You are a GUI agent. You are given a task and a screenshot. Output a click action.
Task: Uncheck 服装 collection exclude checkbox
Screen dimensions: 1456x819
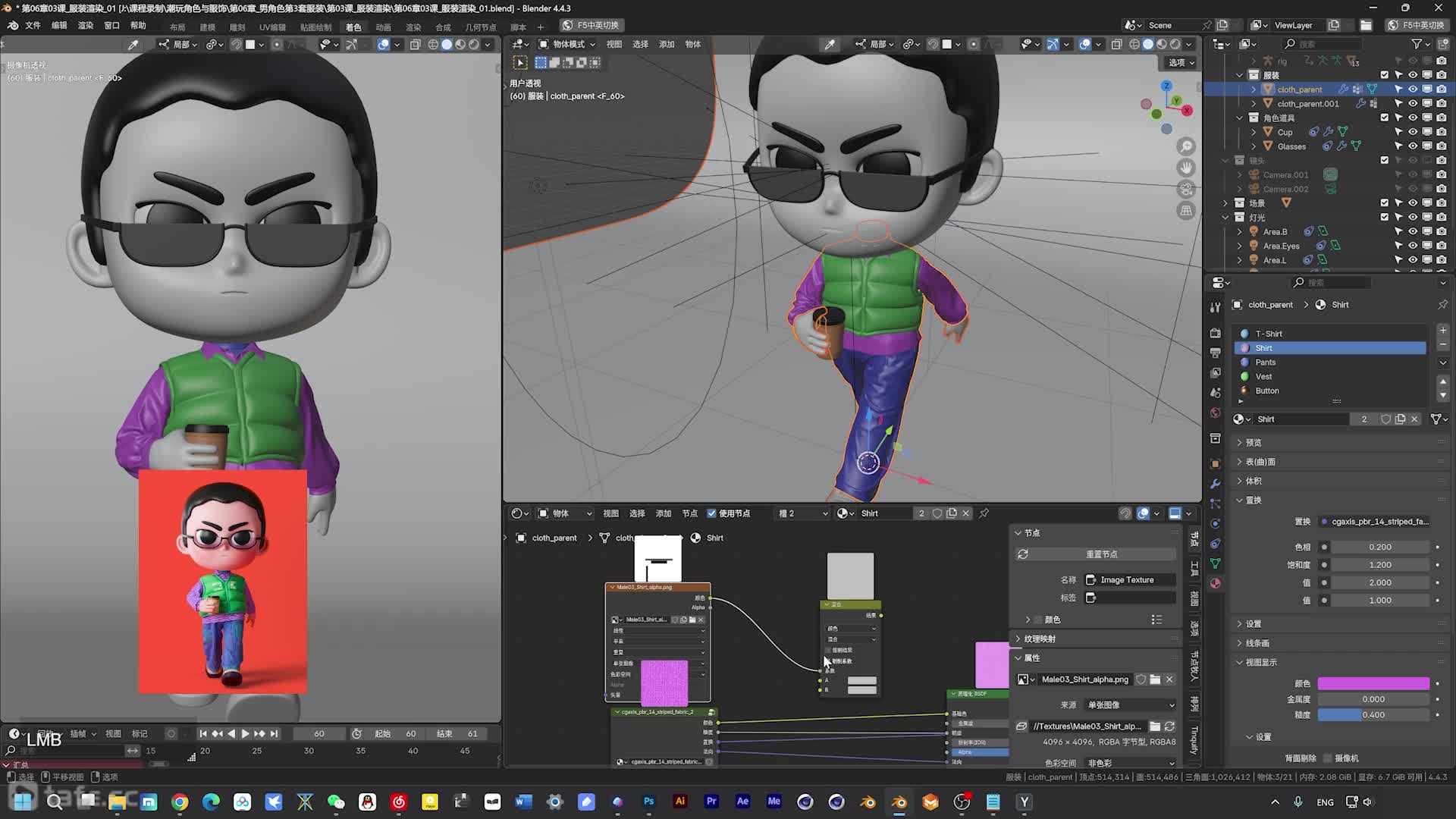pyautogui.click(x=1385, y=75)
